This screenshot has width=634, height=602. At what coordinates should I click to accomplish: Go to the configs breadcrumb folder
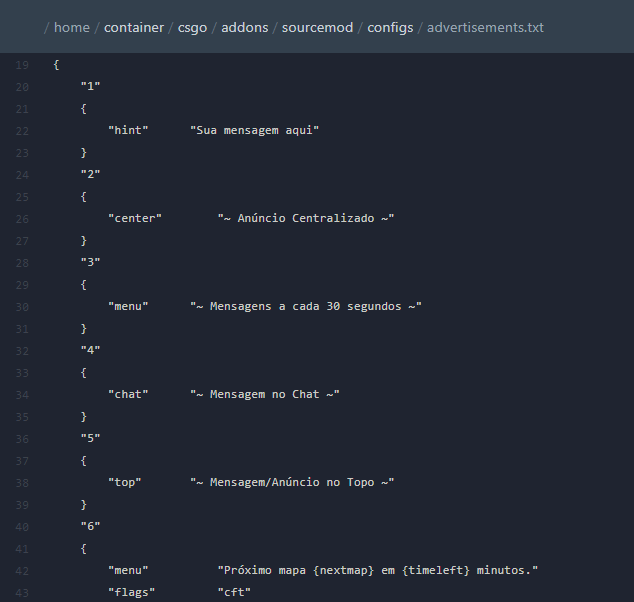[x=390, y=28]
